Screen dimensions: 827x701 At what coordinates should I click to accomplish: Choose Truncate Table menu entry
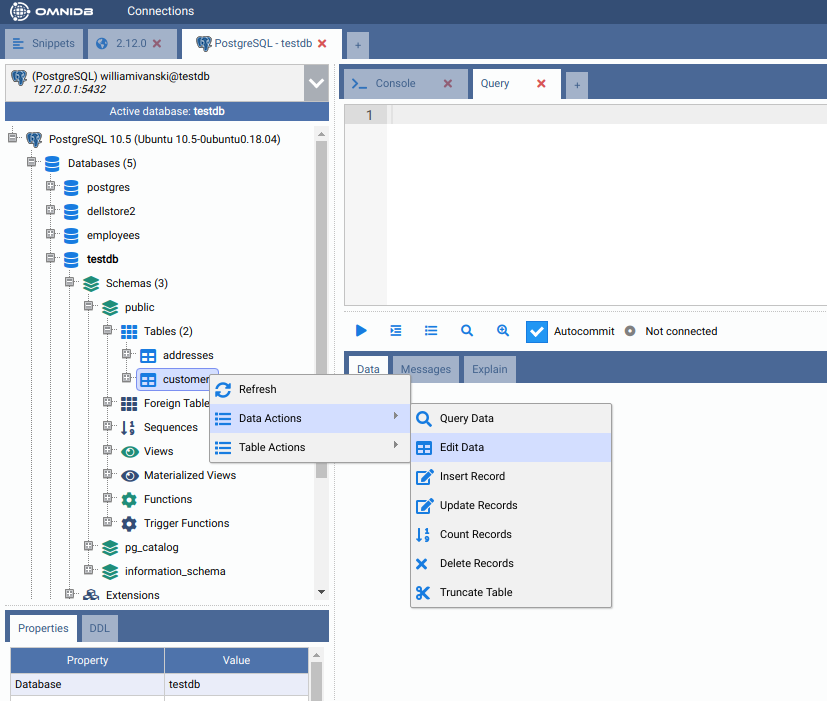(476, 592)
